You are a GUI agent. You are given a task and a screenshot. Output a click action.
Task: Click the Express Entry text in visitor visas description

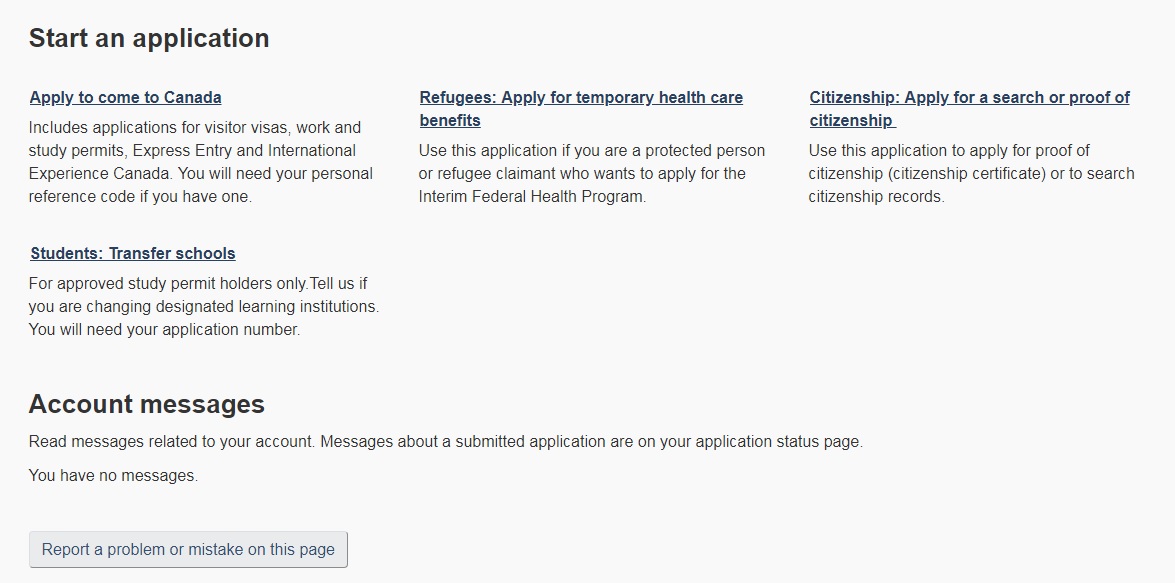182,151
